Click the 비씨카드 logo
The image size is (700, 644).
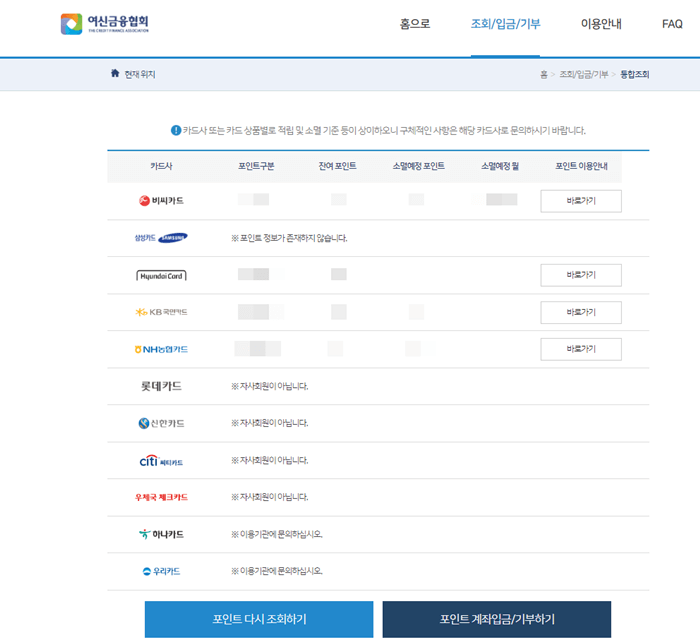[161, 201]
